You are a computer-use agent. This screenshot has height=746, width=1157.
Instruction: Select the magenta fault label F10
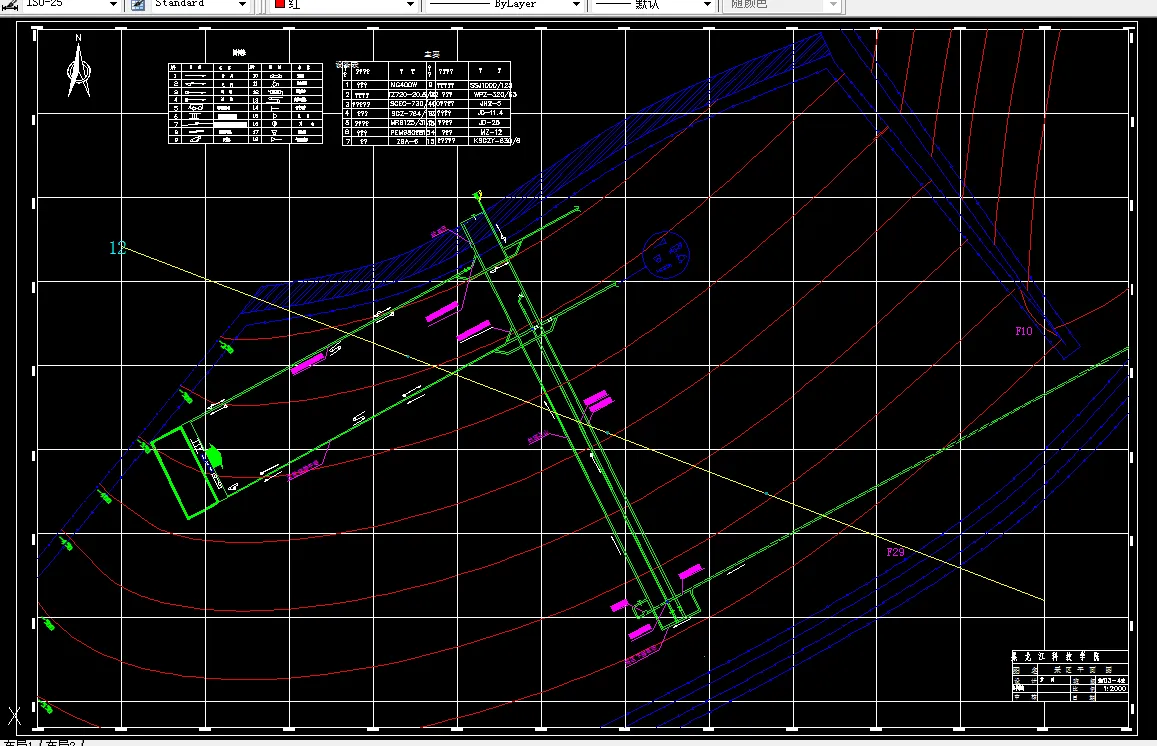[1023, 331]
